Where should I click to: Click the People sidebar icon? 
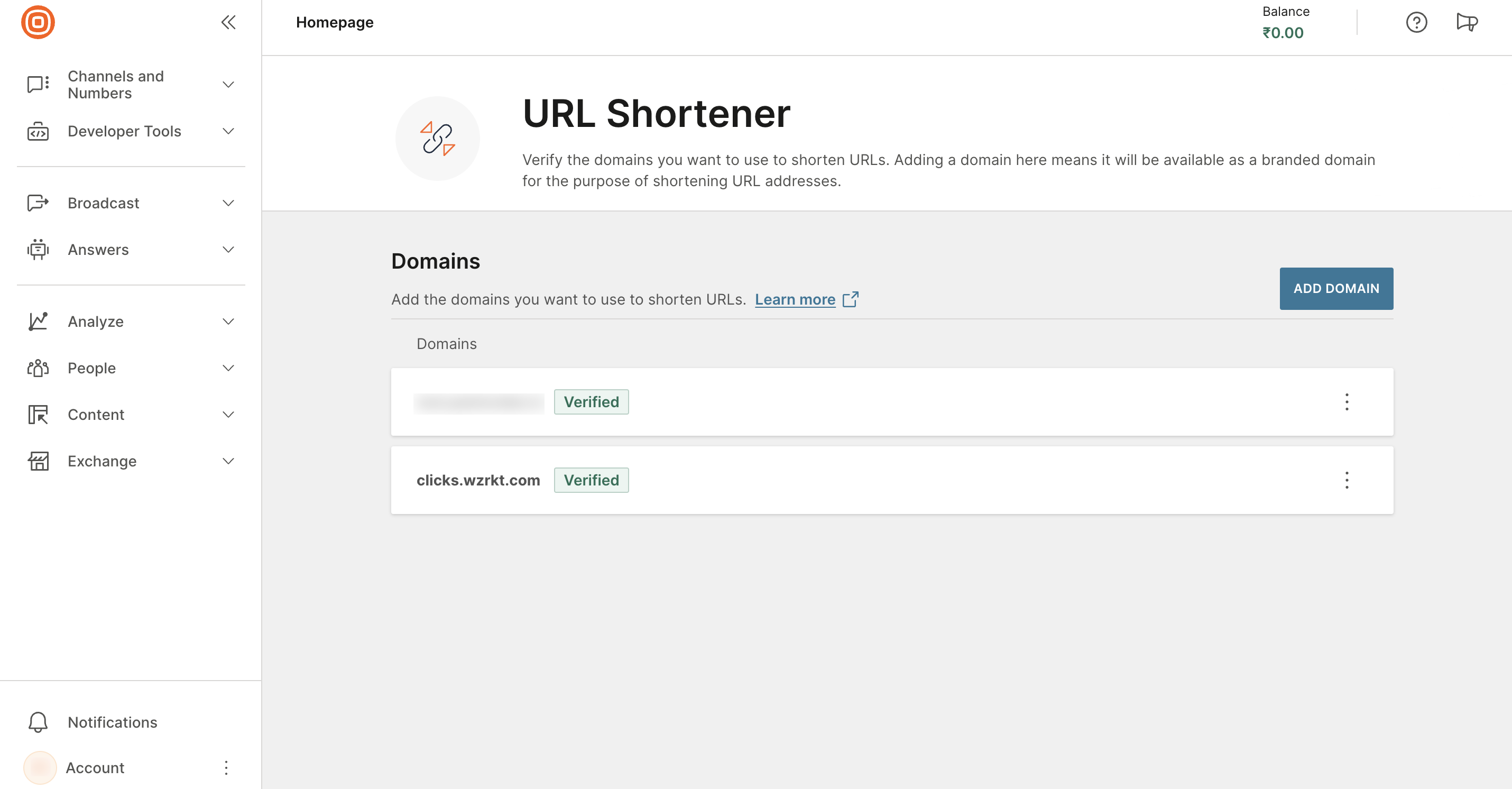[x=38, y=368]
